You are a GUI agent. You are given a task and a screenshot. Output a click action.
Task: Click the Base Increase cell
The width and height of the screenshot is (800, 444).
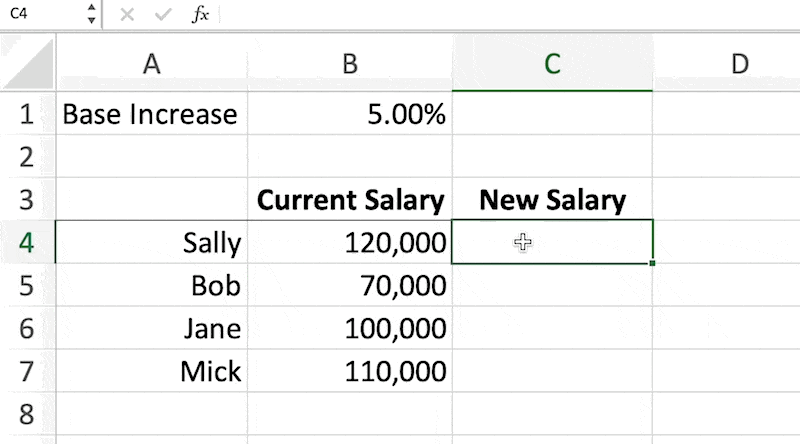152,113
